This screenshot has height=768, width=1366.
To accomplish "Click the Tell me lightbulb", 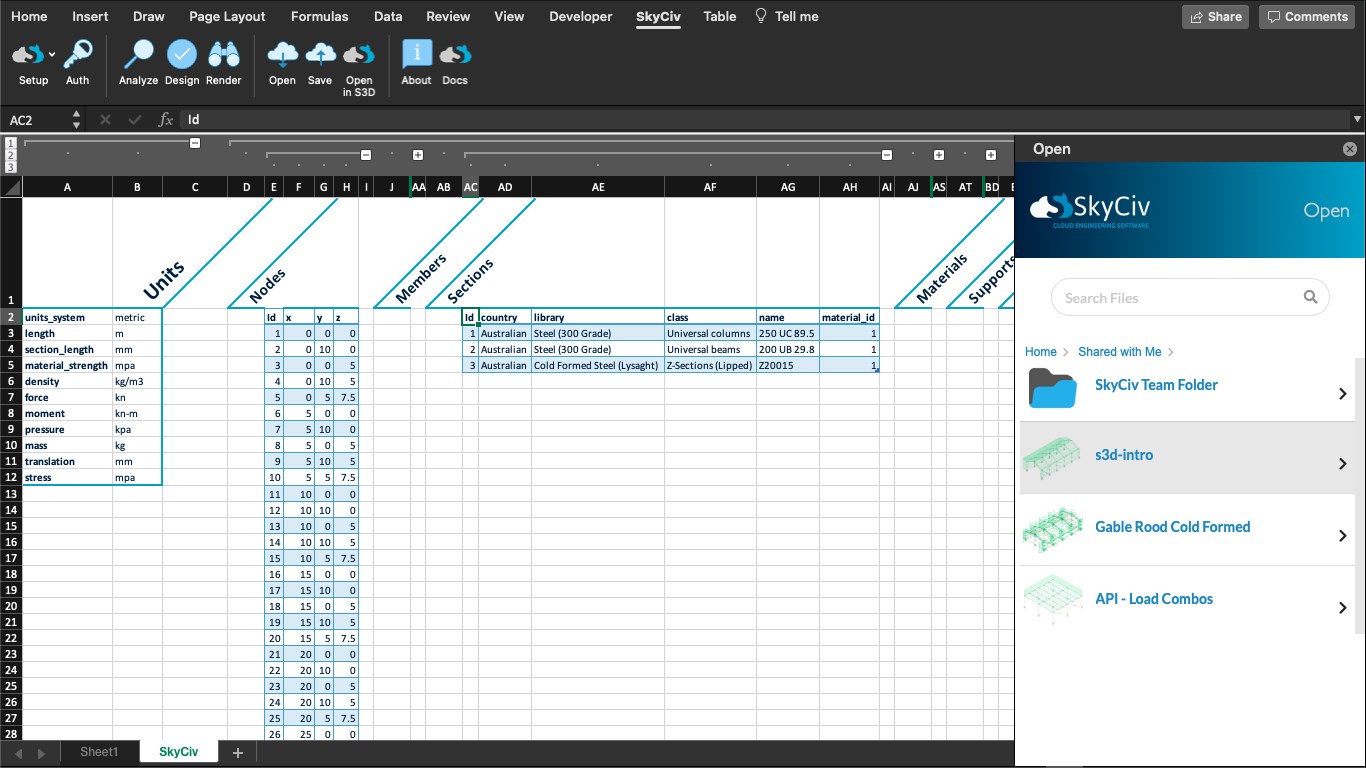I will tap(761, 16).
